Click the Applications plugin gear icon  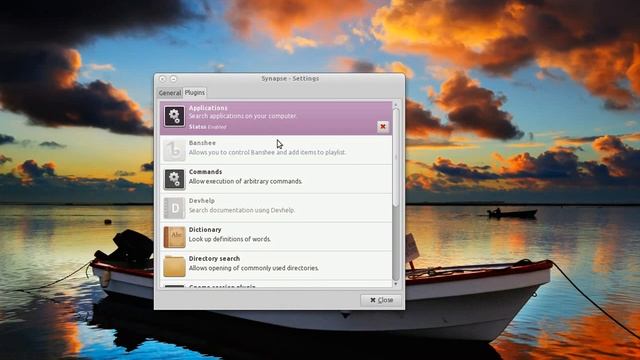(174, 116)
